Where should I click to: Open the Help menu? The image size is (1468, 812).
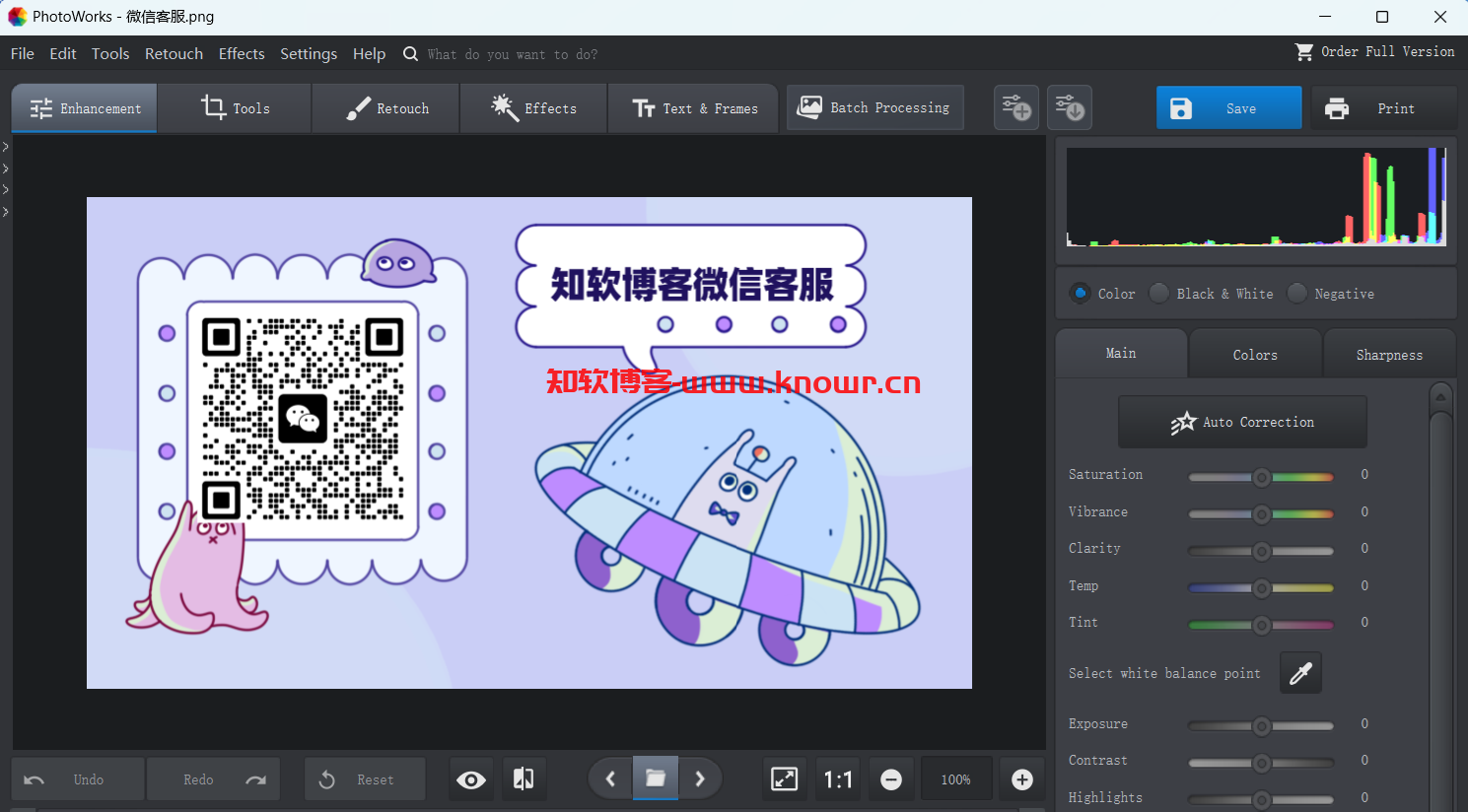click(370, 54)
